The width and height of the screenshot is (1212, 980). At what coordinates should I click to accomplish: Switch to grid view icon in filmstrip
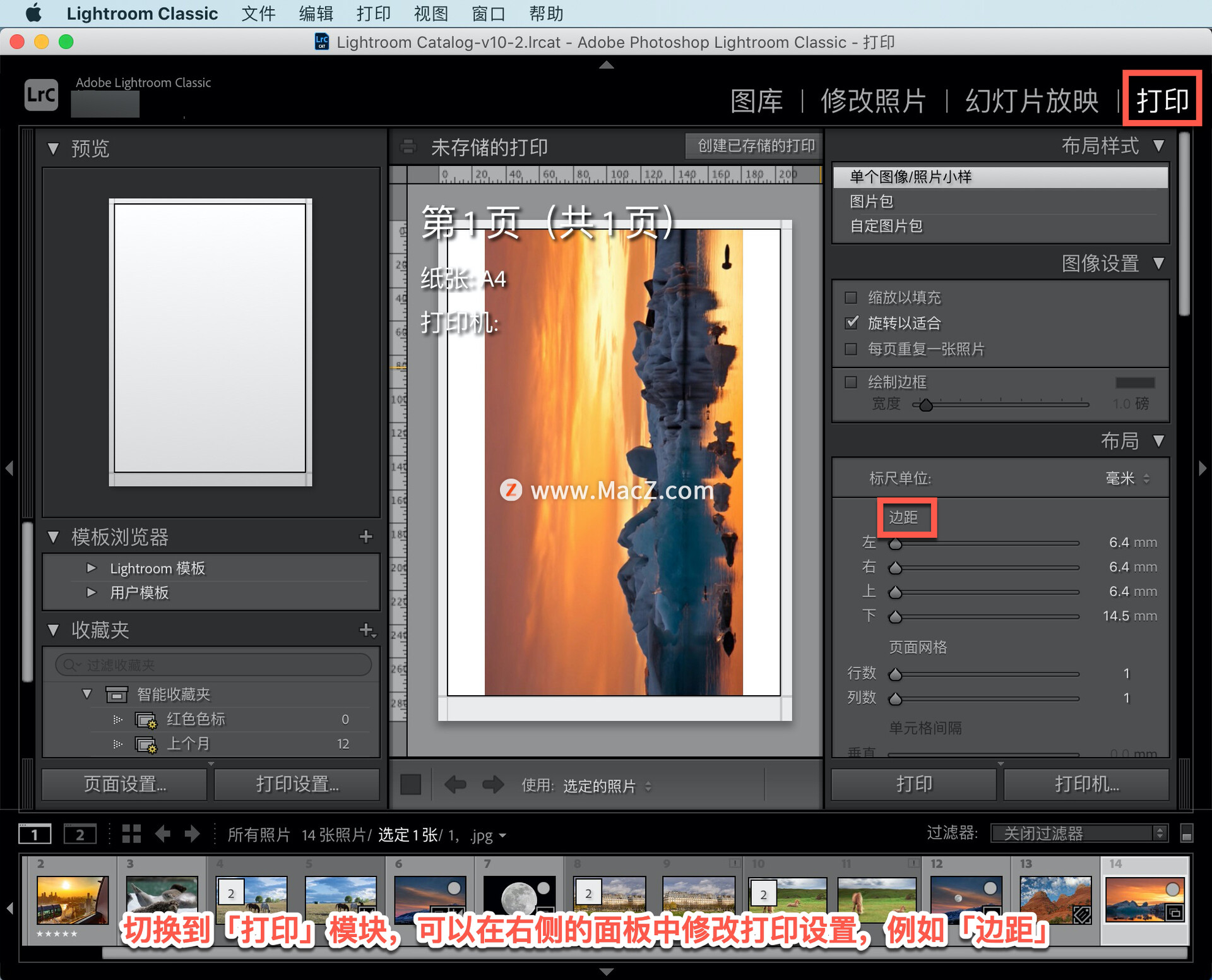pos(131,834)
